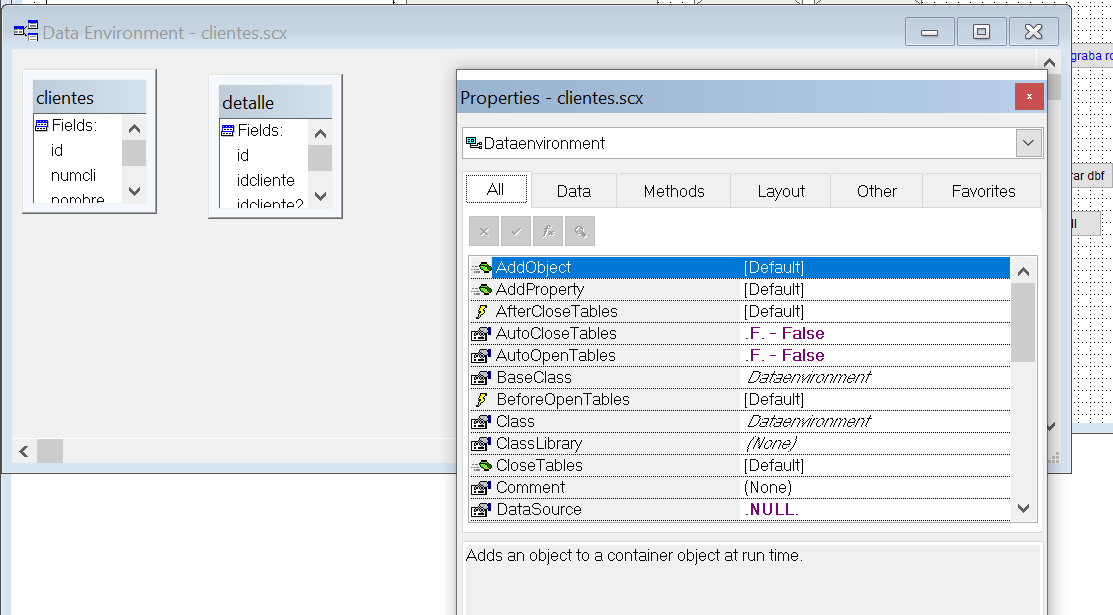Select the numcli field in clientes

tap(74, 175)
